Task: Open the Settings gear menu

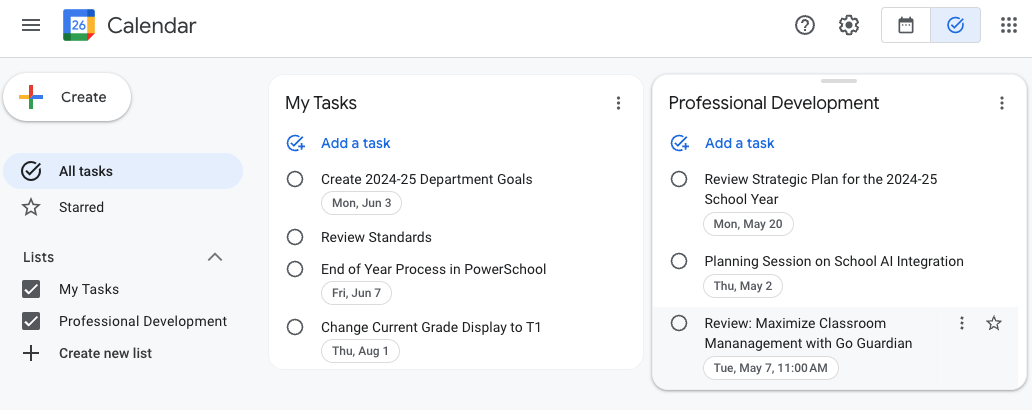Action: [849, 26]
